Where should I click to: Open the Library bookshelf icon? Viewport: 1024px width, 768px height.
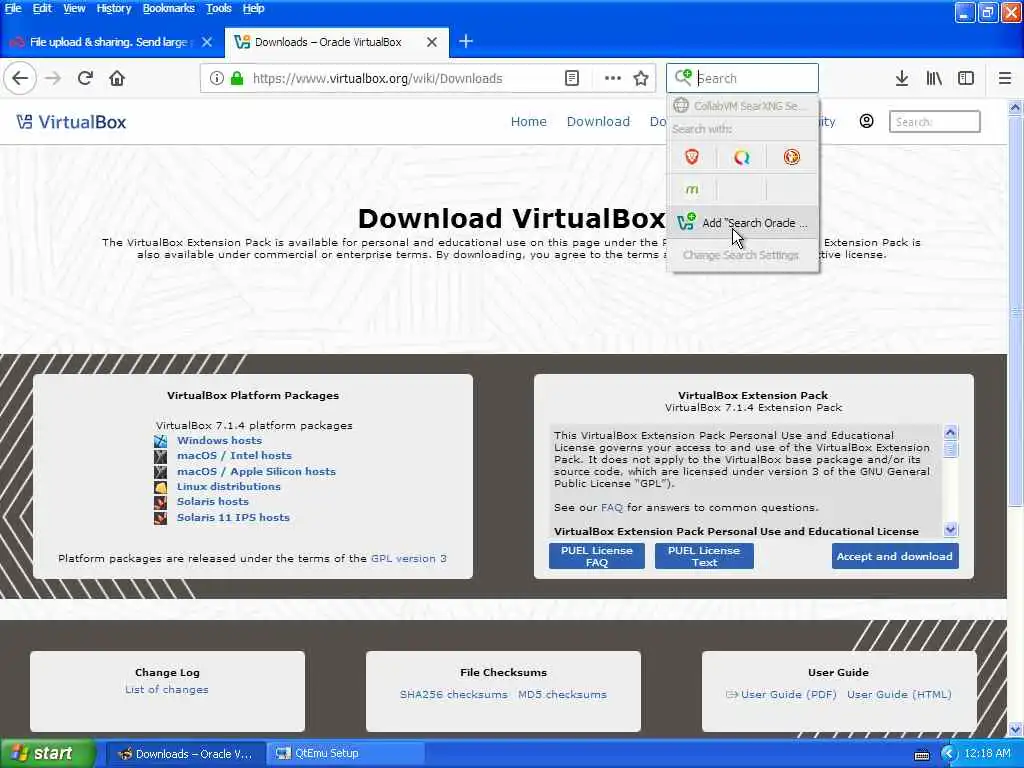pyautogui.click(x=934, y=78)
